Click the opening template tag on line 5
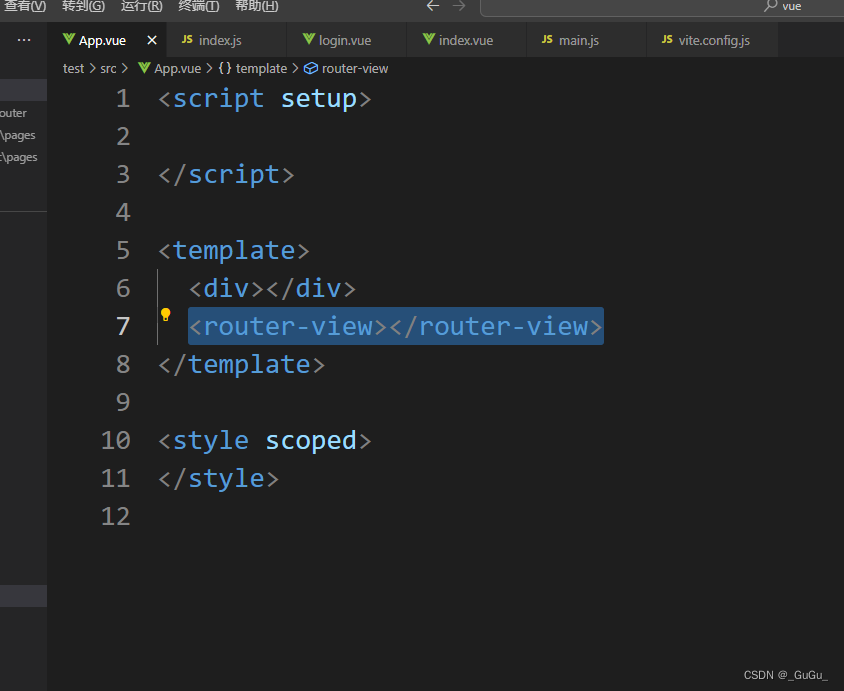The width and height of the screenshot is (844, 691). [x=234, y=251]
